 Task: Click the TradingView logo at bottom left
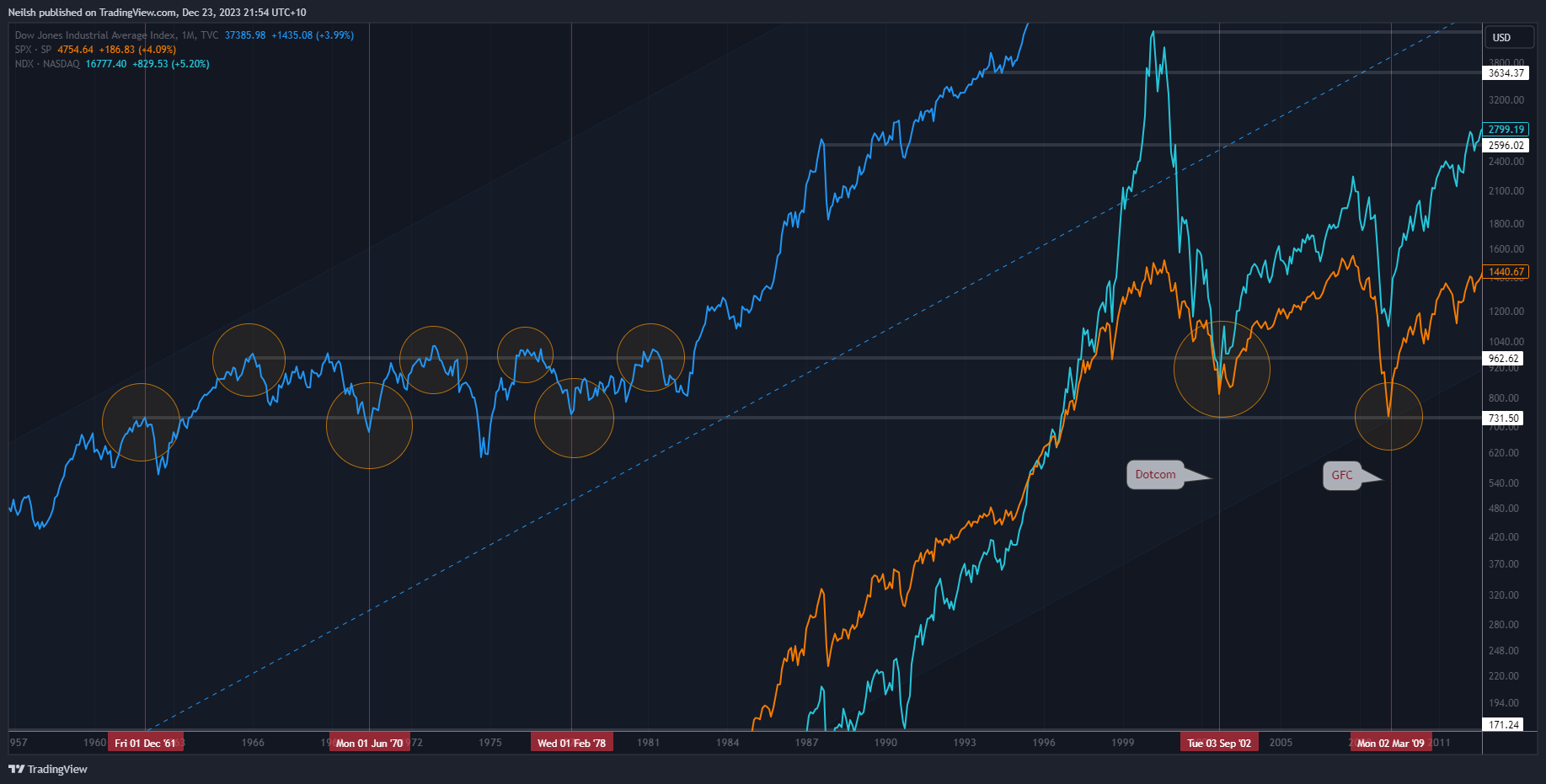point(48,769)
